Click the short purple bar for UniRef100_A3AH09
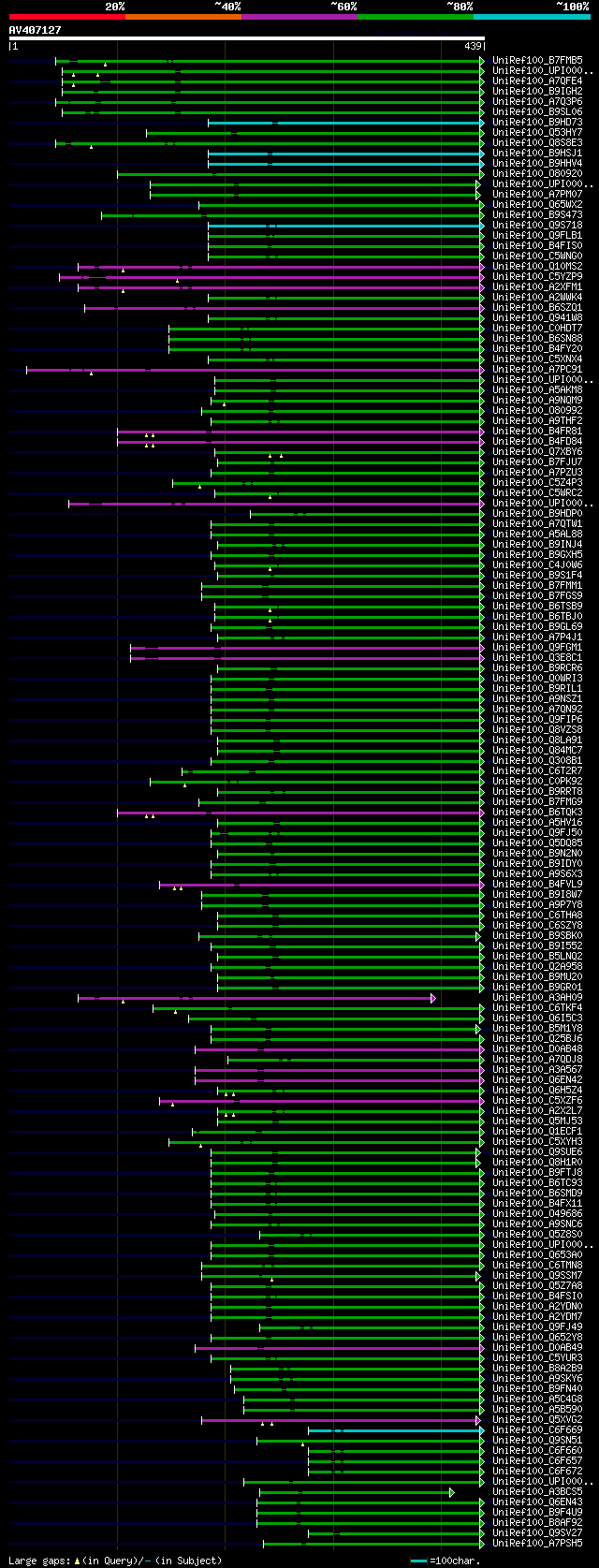 [x=256, y=998]
